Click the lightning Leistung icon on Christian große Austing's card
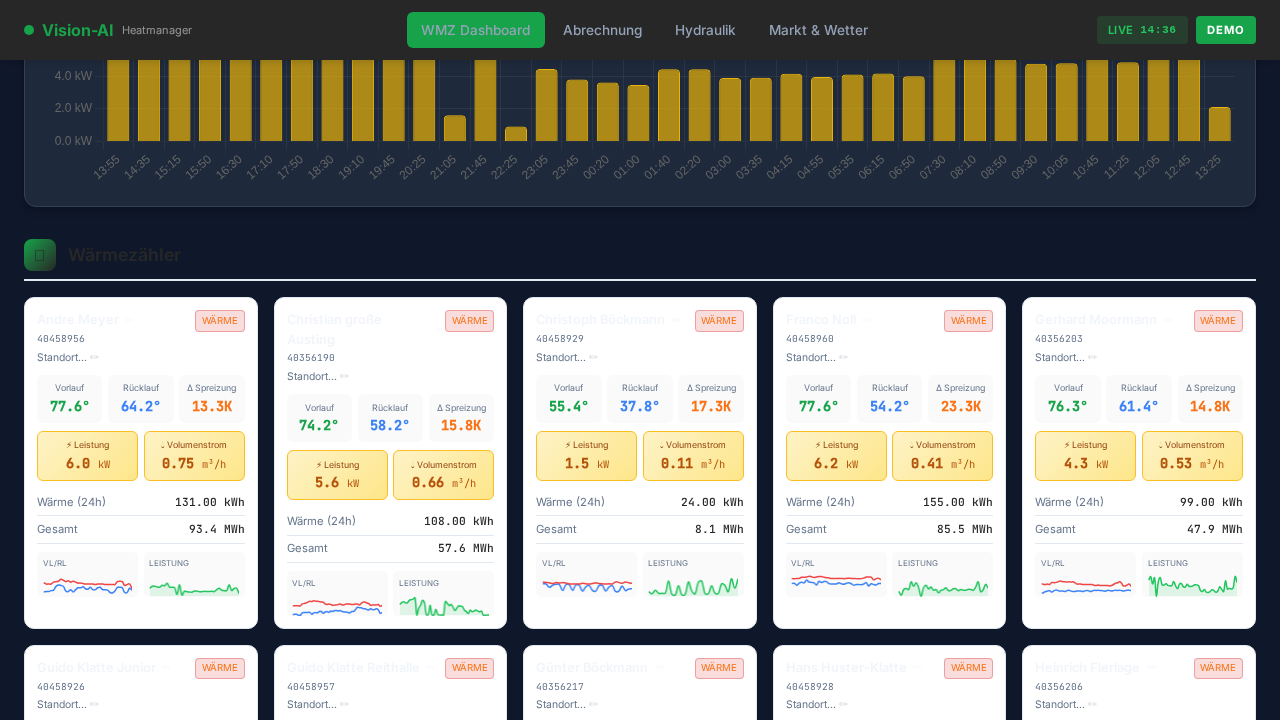This screenshot has width=1280, height=720. 318,464
